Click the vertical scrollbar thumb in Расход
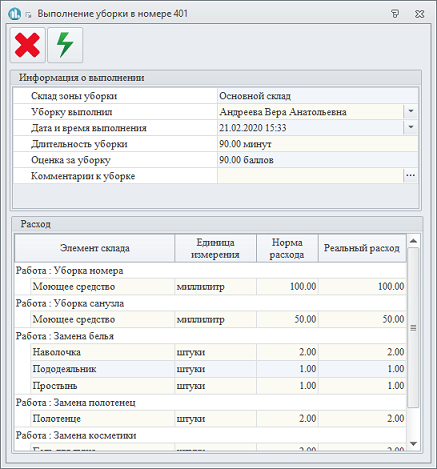The image size is (437, 469). tap(413, 328)
